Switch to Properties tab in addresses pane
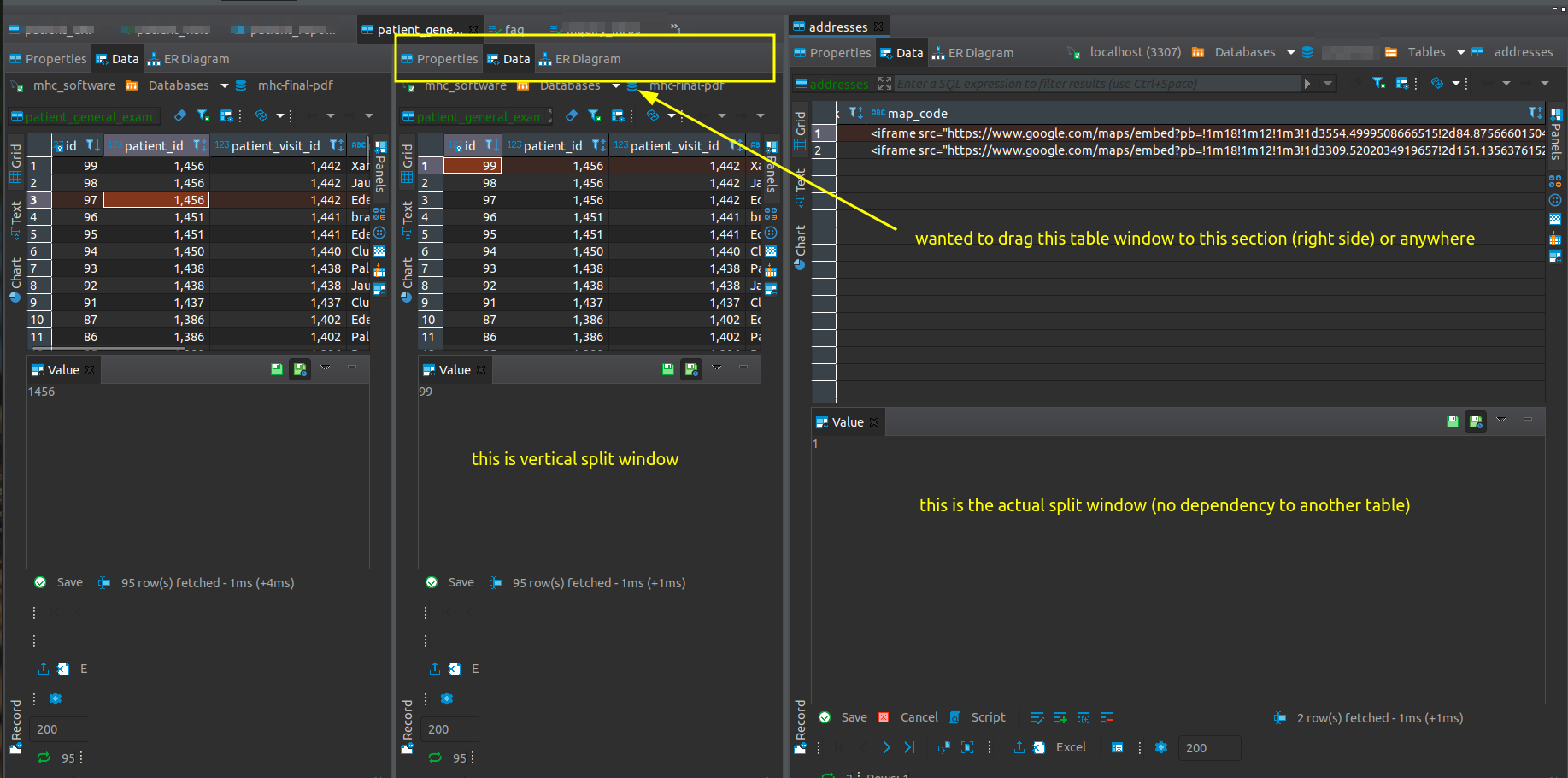 [832, 53]
